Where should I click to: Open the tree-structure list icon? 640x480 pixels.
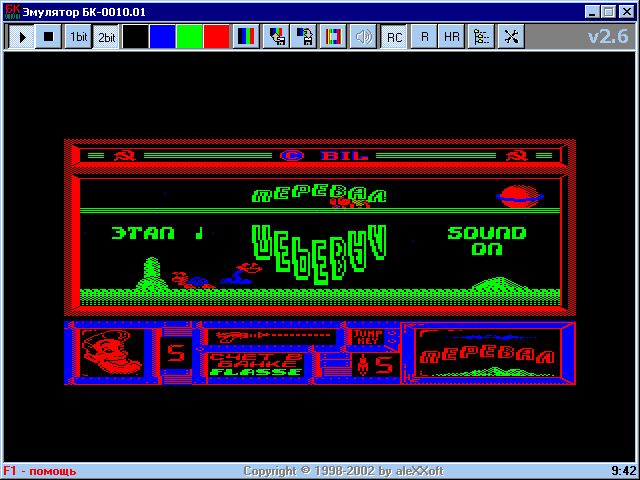point(481,37)
